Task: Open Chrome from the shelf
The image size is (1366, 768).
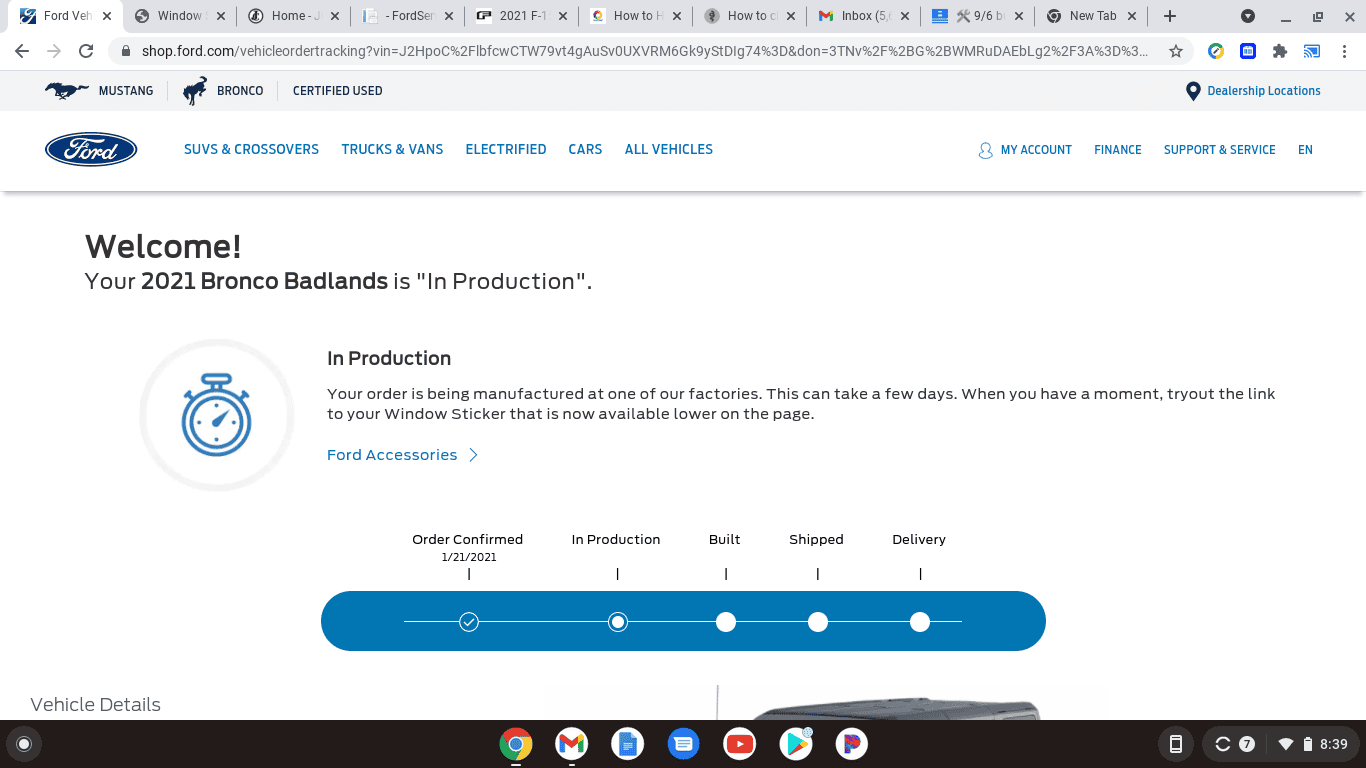Action: click(x=516, y=744)
